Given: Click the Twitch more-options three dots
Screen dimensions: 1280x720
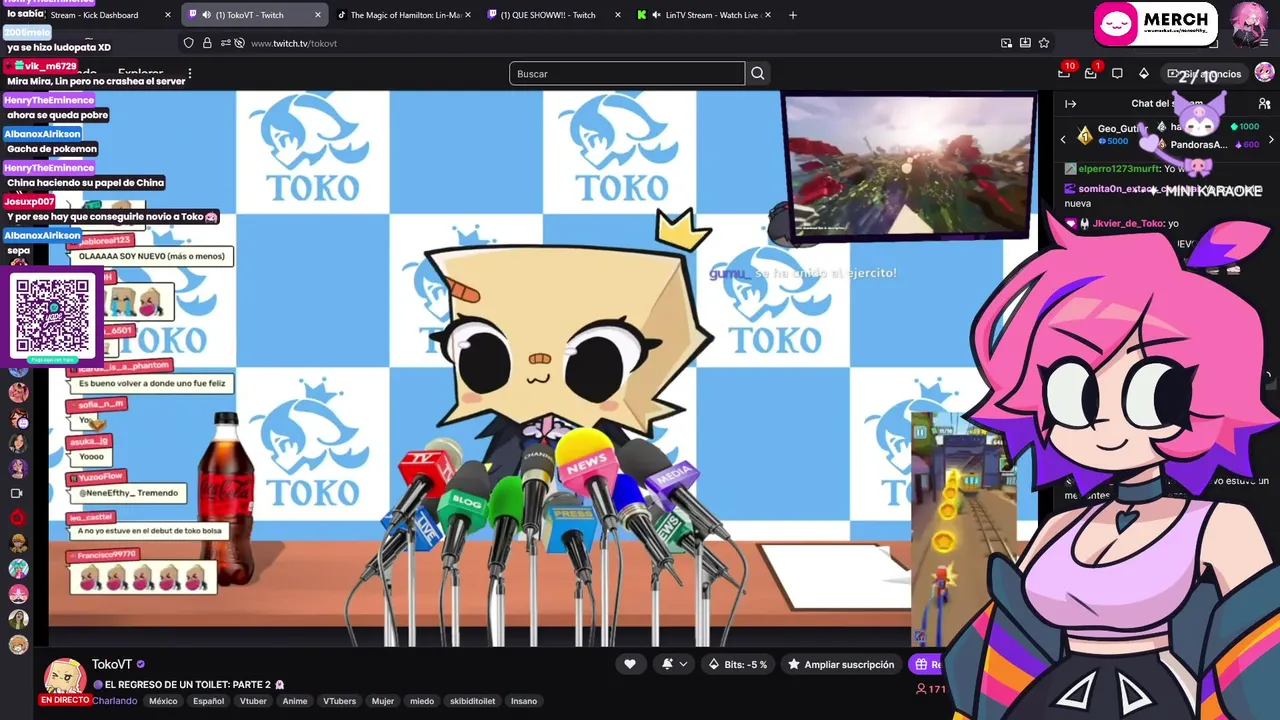Looking at the screenshot, I should coord(189,73).
